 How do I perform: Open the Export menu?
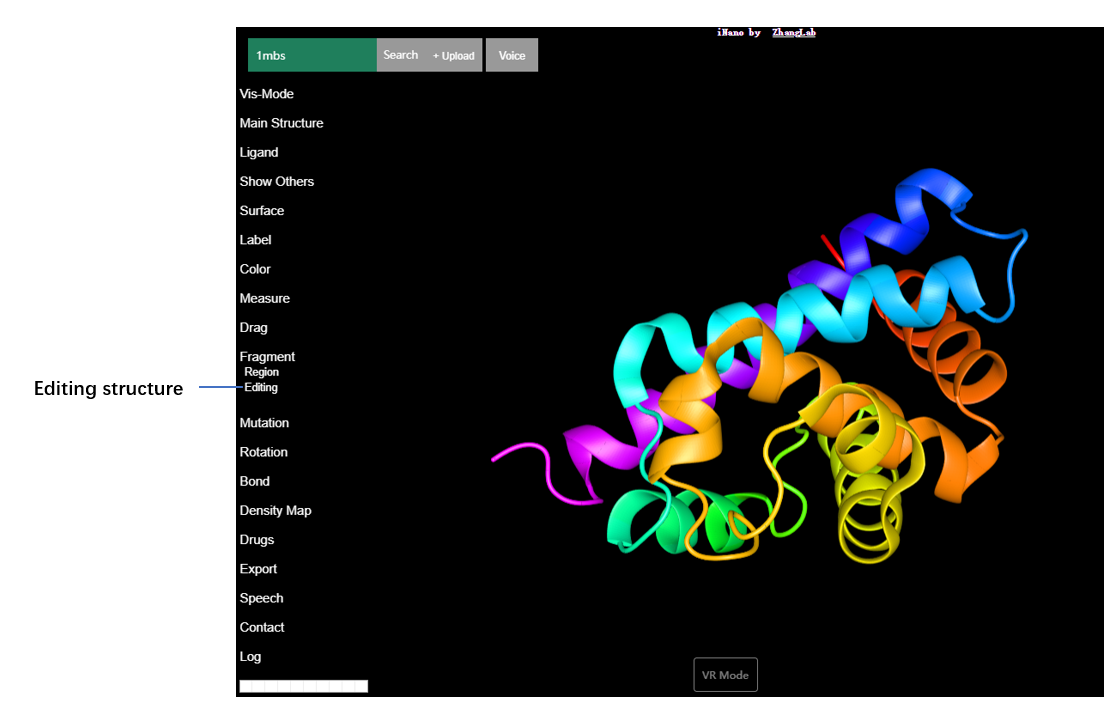[x=258, y=569]
